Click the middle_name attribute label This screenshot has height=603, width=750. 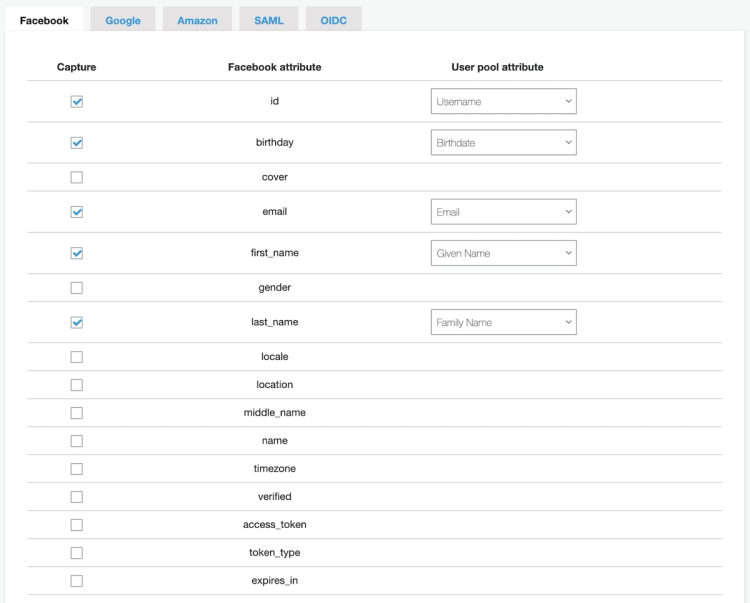(275, 413)
